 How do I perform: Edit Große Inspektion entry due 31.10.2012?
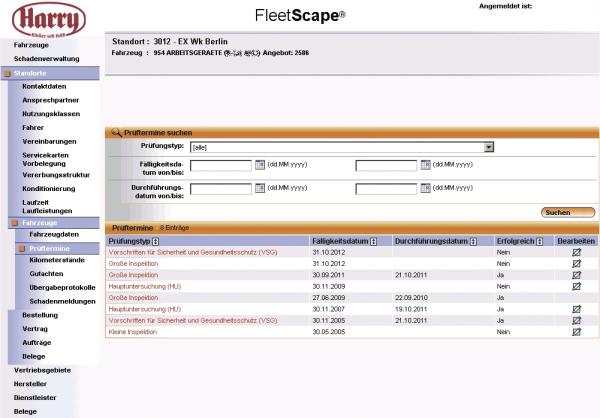[x=576, y=264]
